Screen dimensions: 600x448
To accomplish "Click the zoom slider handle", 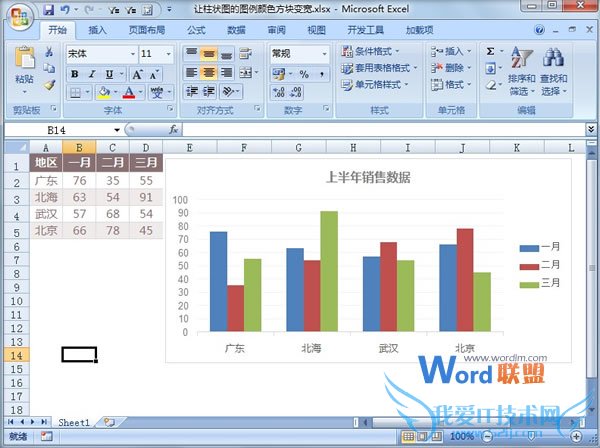I will point(532,436).
